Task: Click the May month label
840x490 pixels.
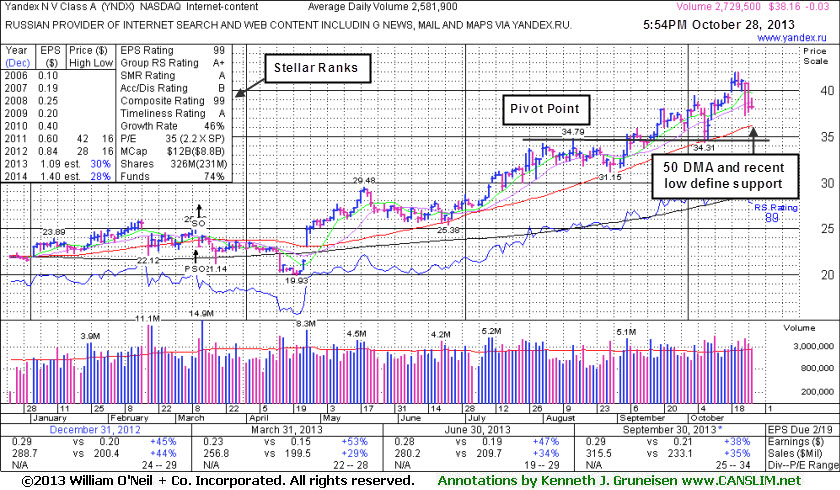Action: 331,418
